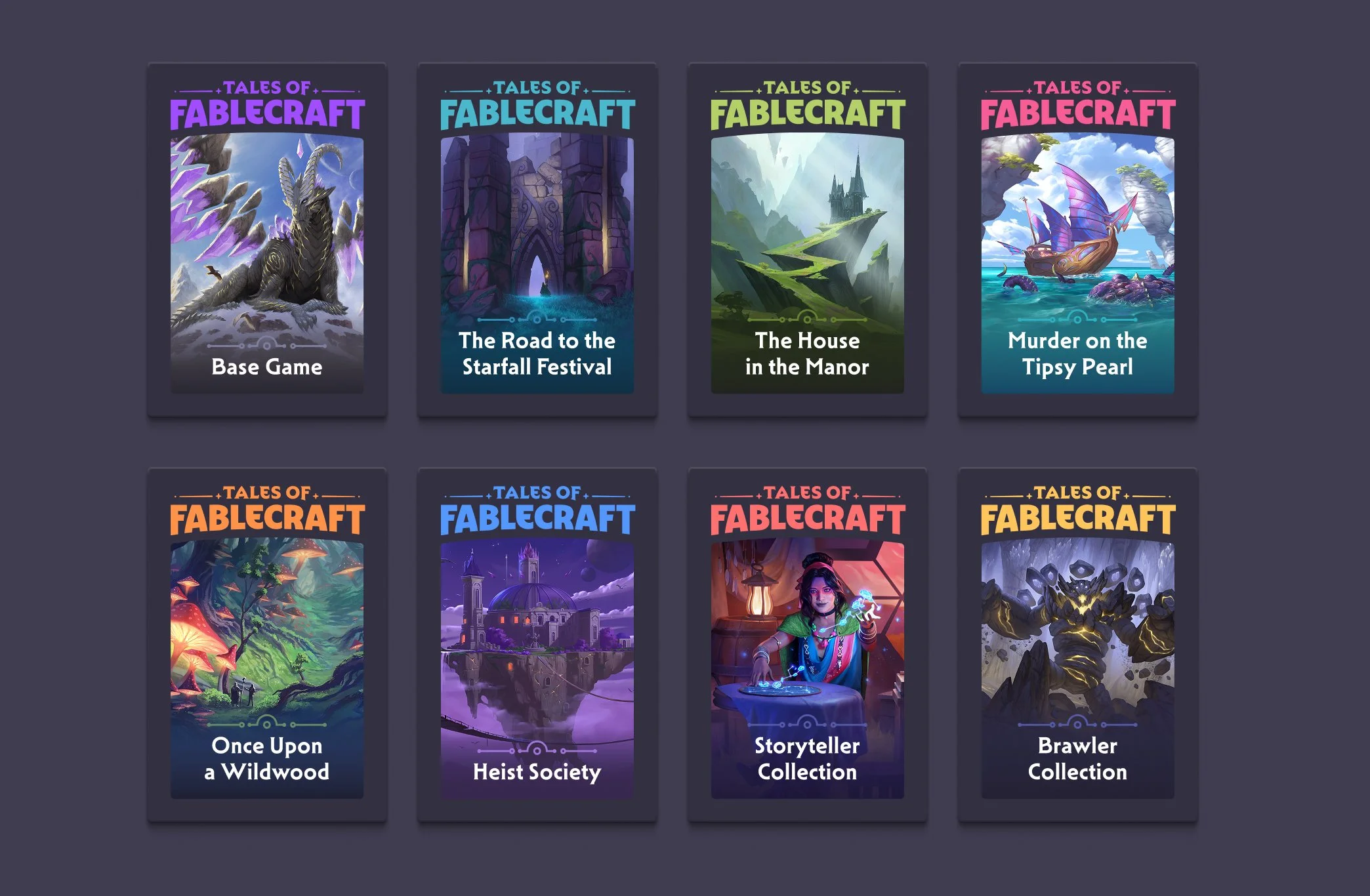Select the Heist Society card
1370x896 pixels.
pos(537,645)
